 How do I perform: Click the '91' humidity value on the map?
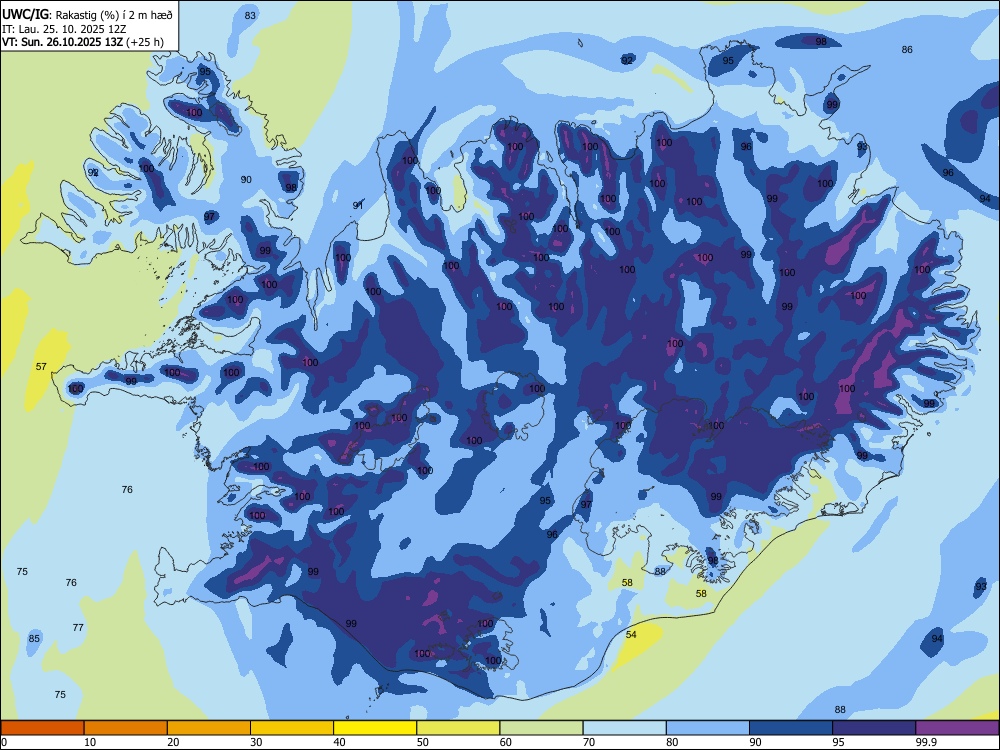pyautogui.click(x=358, y=205)
